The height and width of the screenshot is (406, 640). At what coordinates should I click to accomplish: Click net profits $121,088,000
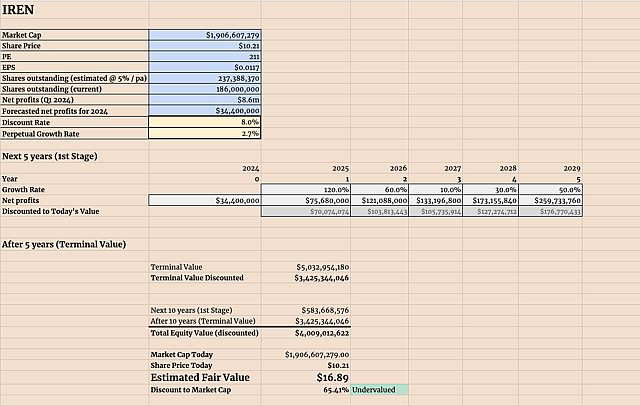pyautogui.click(x=380, y=200)
